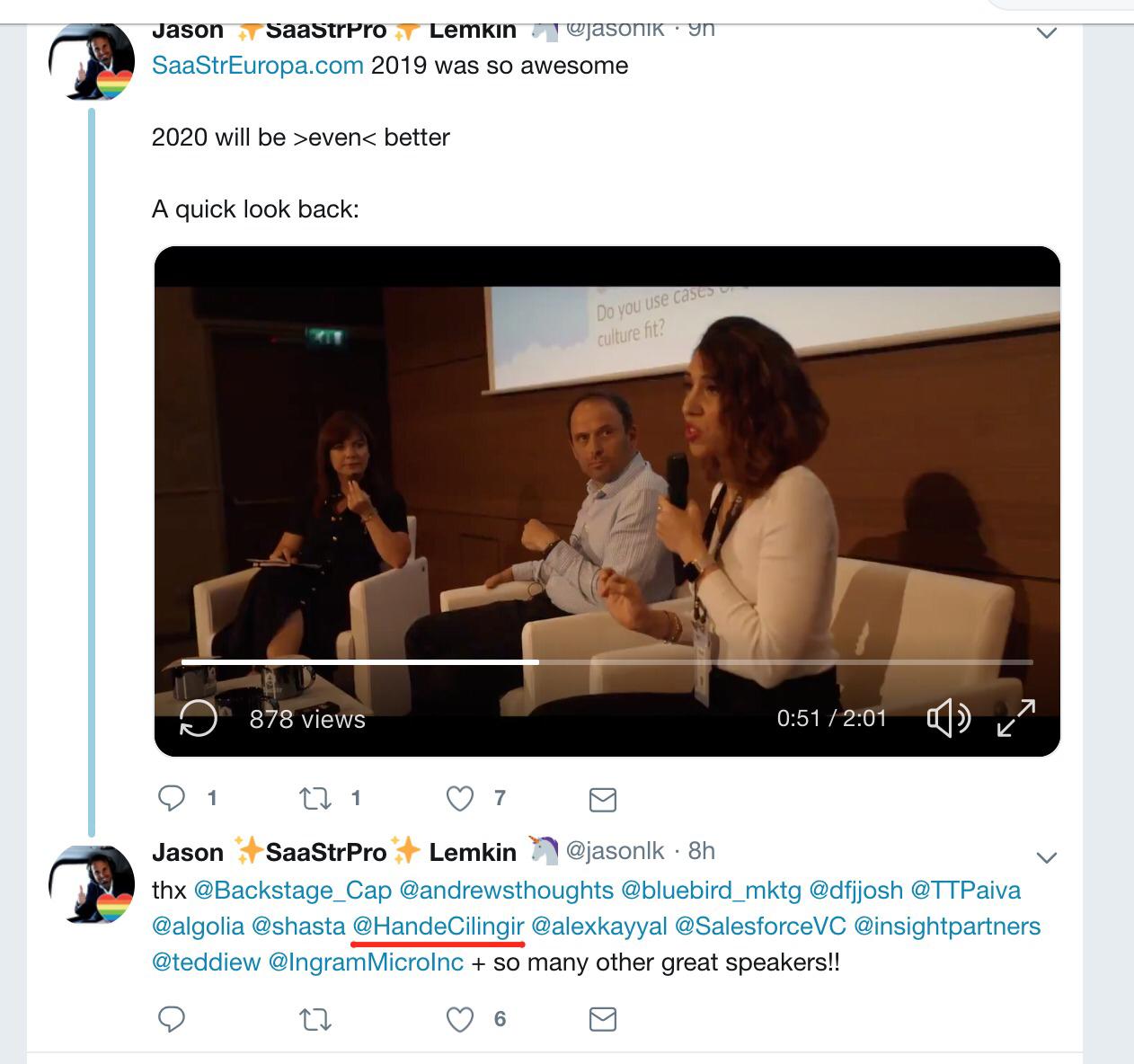Screen dimensions: 1134x1064
Task: Replay the video from start
Action: (199, 718)
